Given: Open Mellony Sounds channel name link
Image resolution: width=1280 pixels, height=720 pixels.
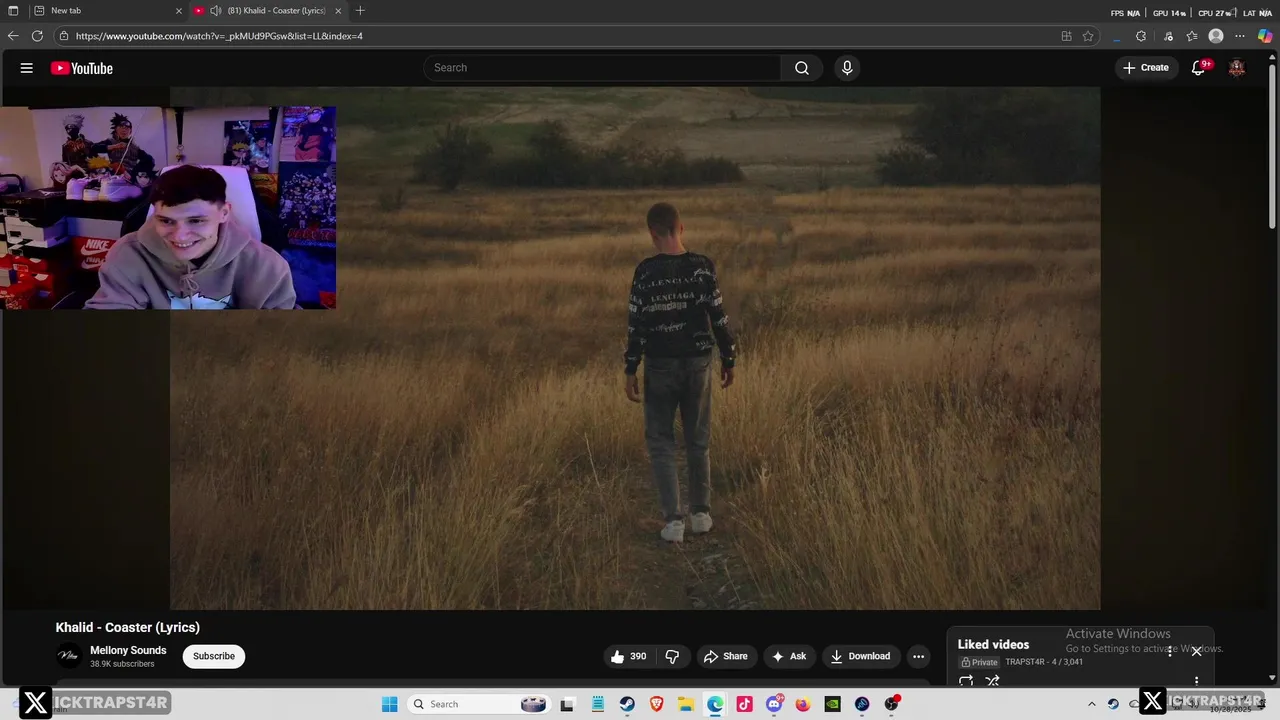Looking at the screenshot, I should click(128, 650).
